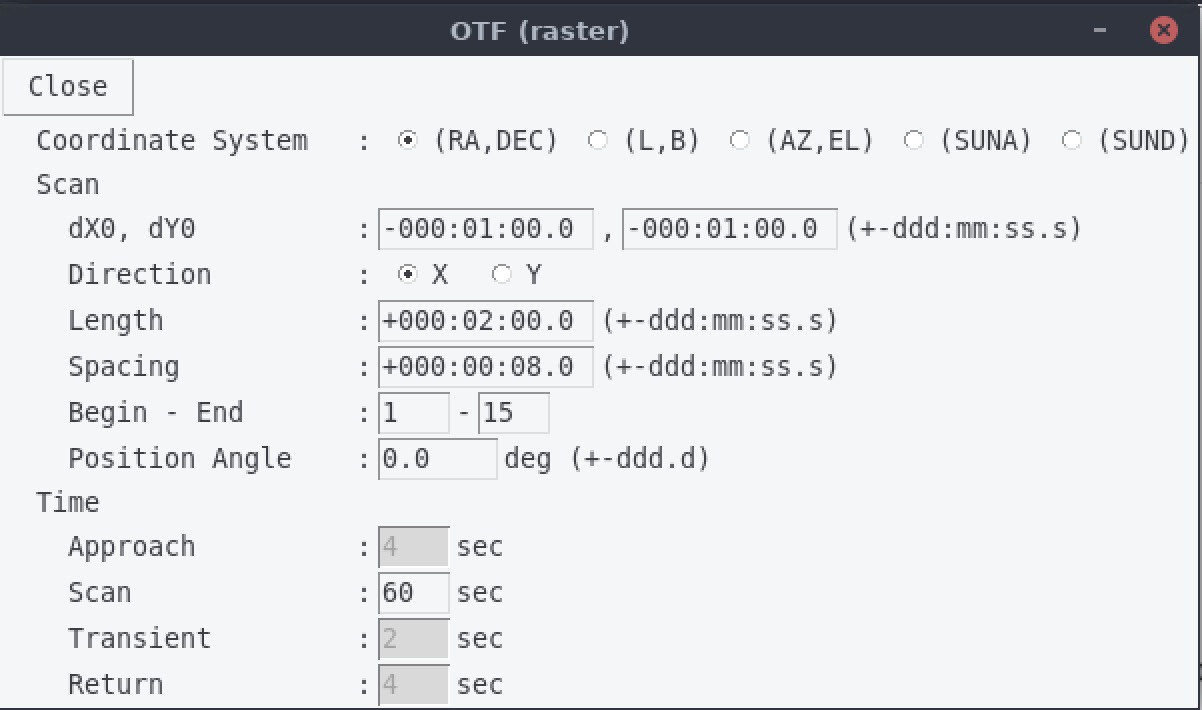Click the disabled Transient time field
This screenshot has height=710, width=1202.
click(414, 639)
